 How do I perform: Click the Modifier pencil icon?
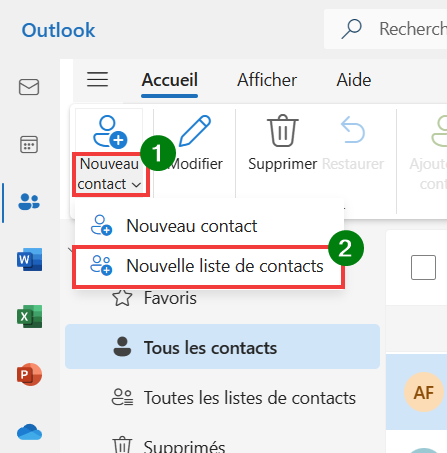coord(195,131)
